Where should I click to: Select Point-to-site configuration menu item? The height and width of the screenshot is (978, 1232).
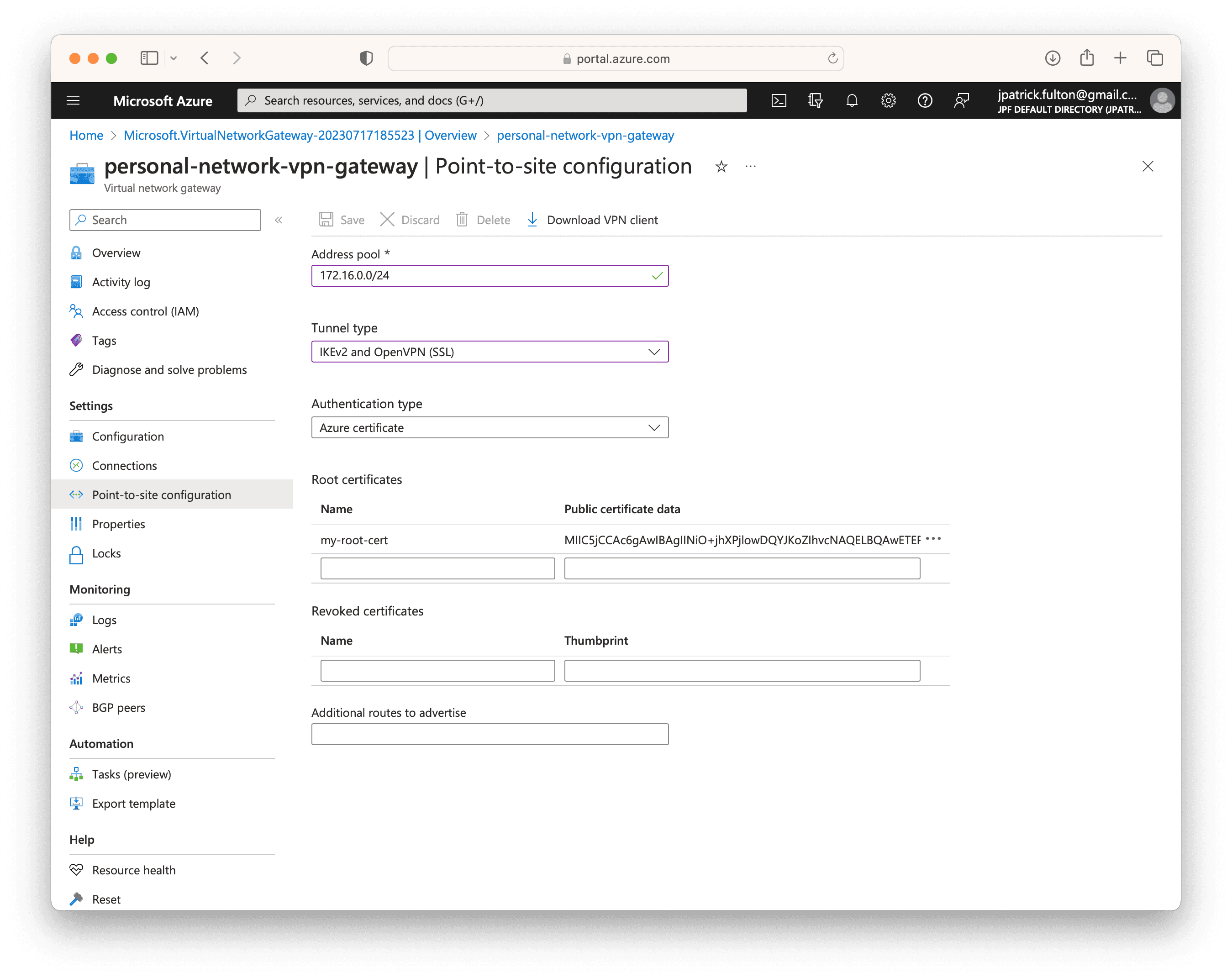[171, 495]
